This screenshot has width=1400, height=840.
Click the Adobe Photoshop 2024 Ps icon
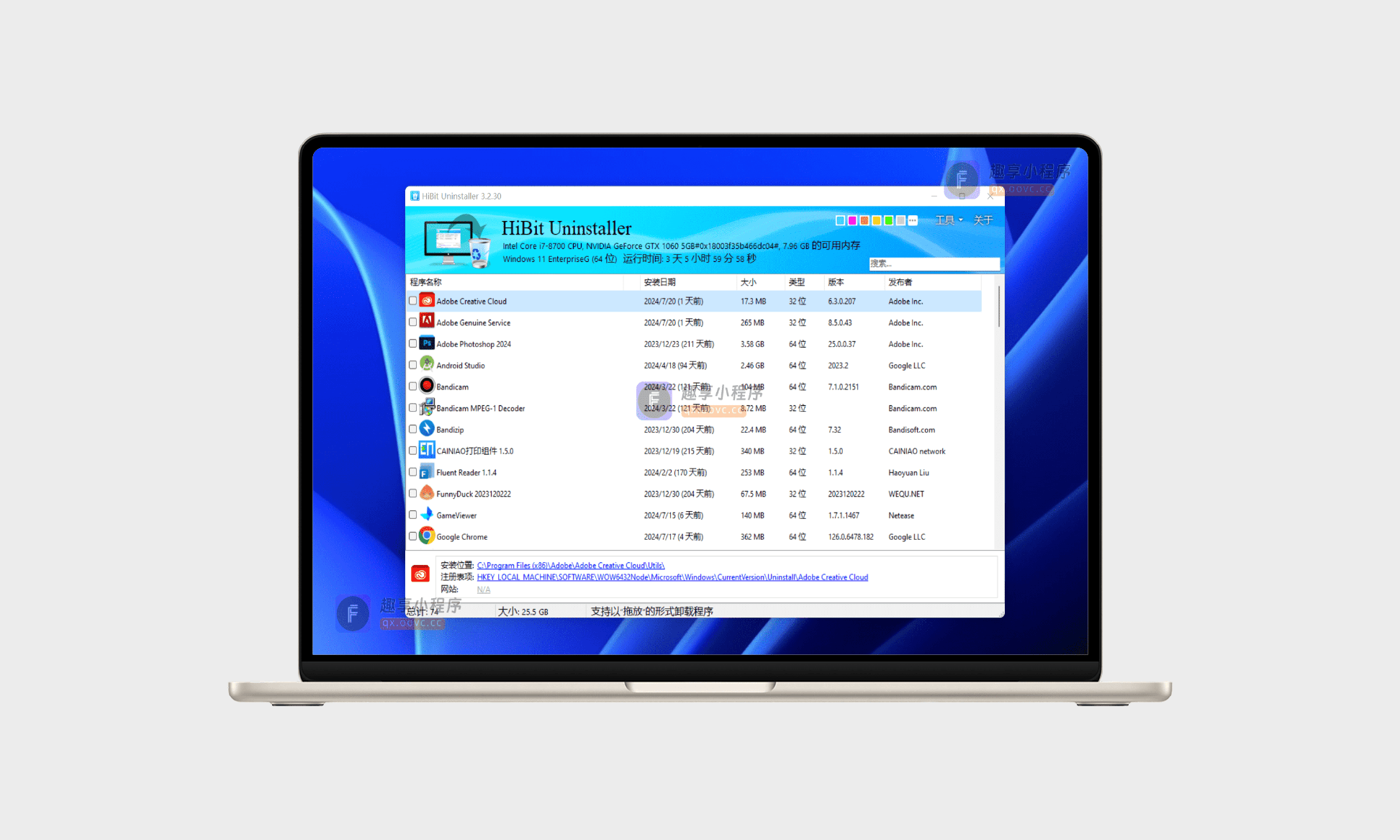pos(427,343)
